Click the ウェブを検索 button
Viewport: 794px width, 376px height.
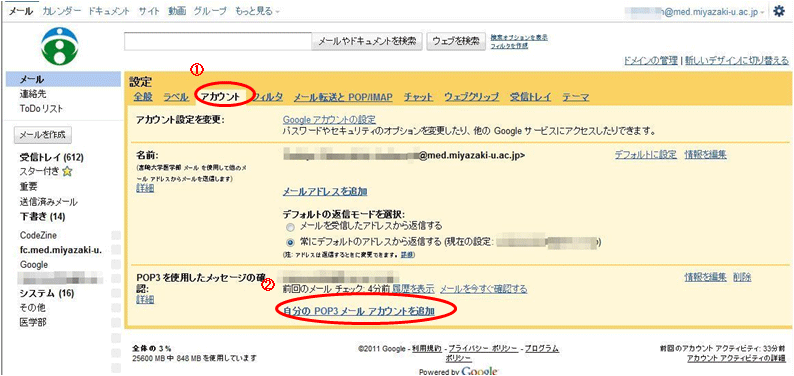click(456, 41)
